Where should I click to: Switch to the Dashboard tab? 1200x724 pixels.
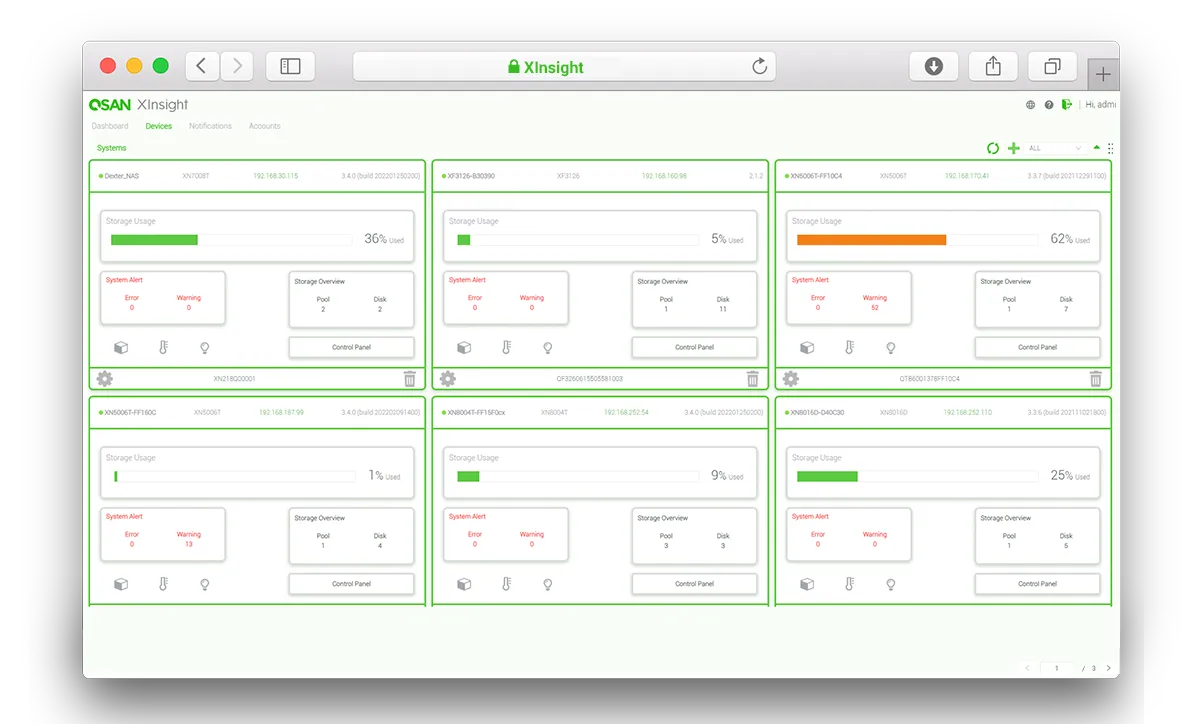[110, 126]
